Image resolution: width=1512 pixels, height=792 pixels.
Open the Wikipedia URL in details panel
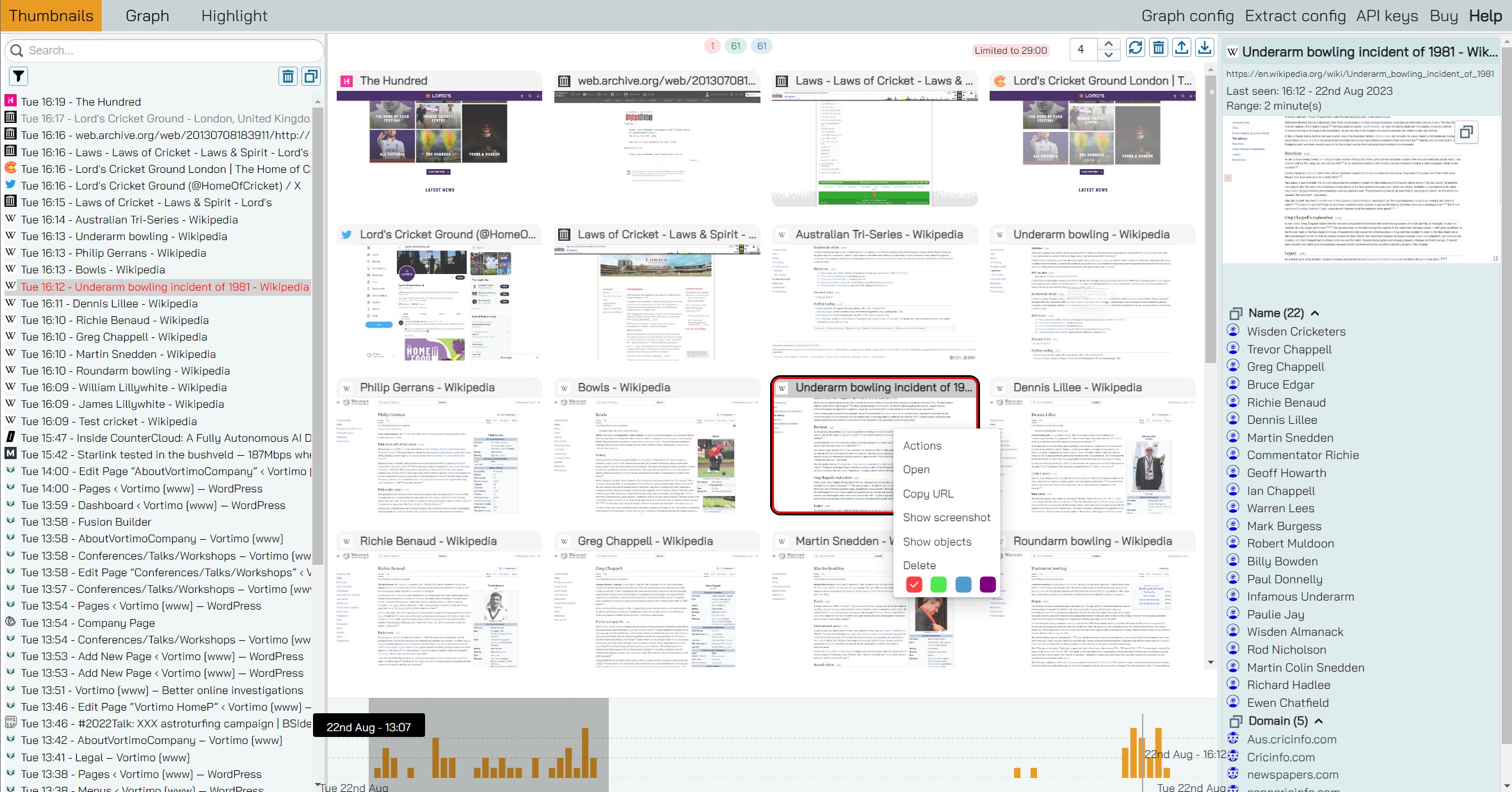1360,74
